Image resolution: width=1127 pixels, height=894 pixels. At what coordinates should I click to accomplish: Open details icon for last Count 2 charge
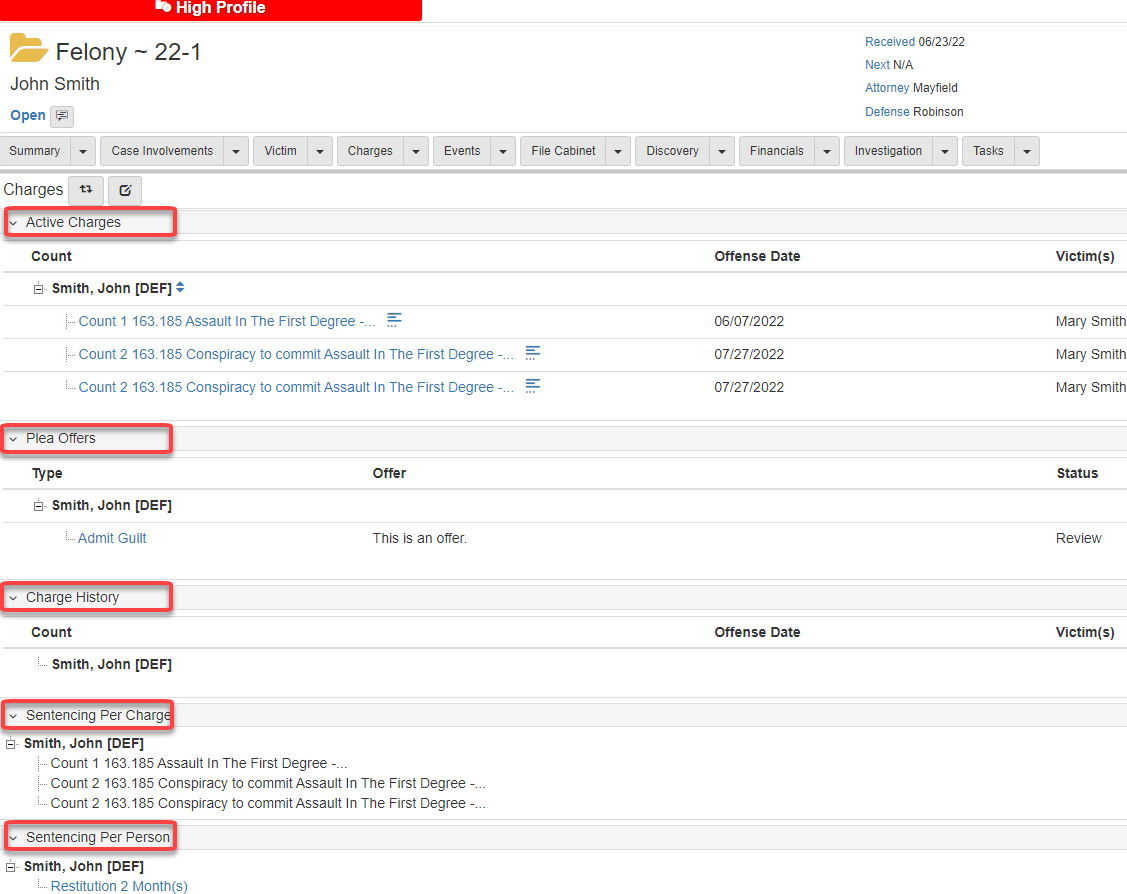(x=533, y=386)
